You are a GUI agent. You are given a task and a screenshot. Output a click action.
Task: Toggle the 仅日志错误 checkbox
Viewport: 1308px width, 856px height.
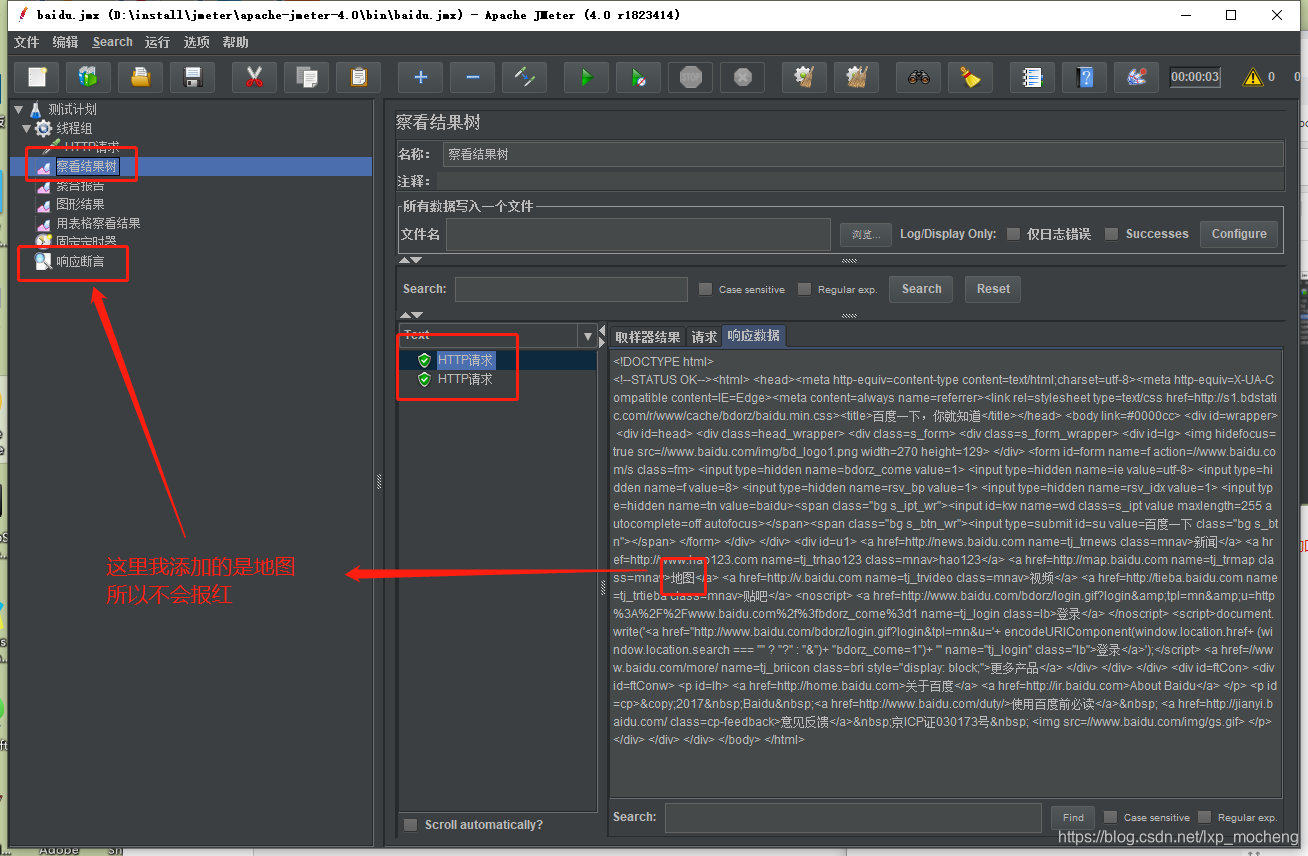coord(1013,234)
